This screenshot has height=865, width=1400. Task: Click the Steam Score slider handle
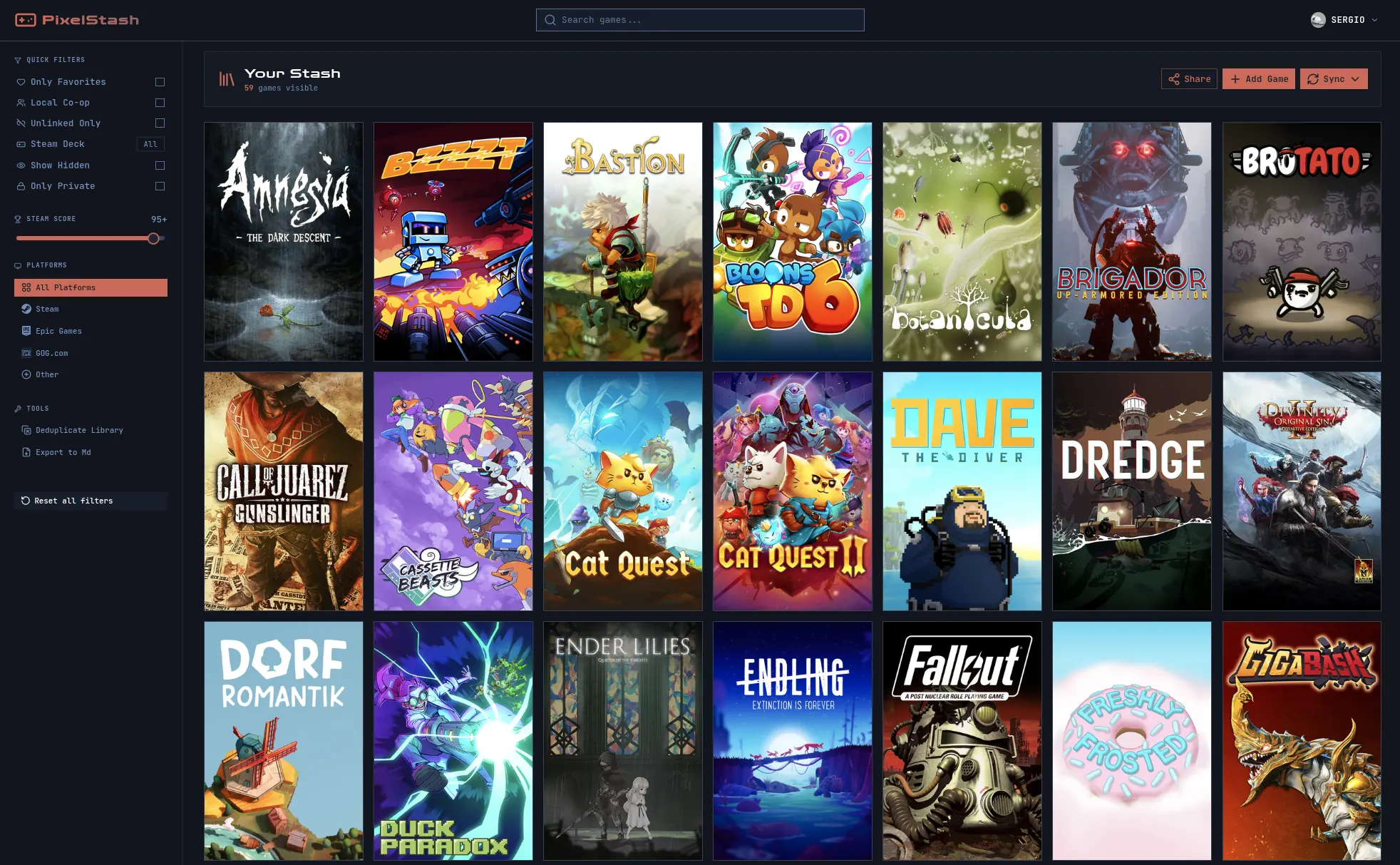click(153, 238)
